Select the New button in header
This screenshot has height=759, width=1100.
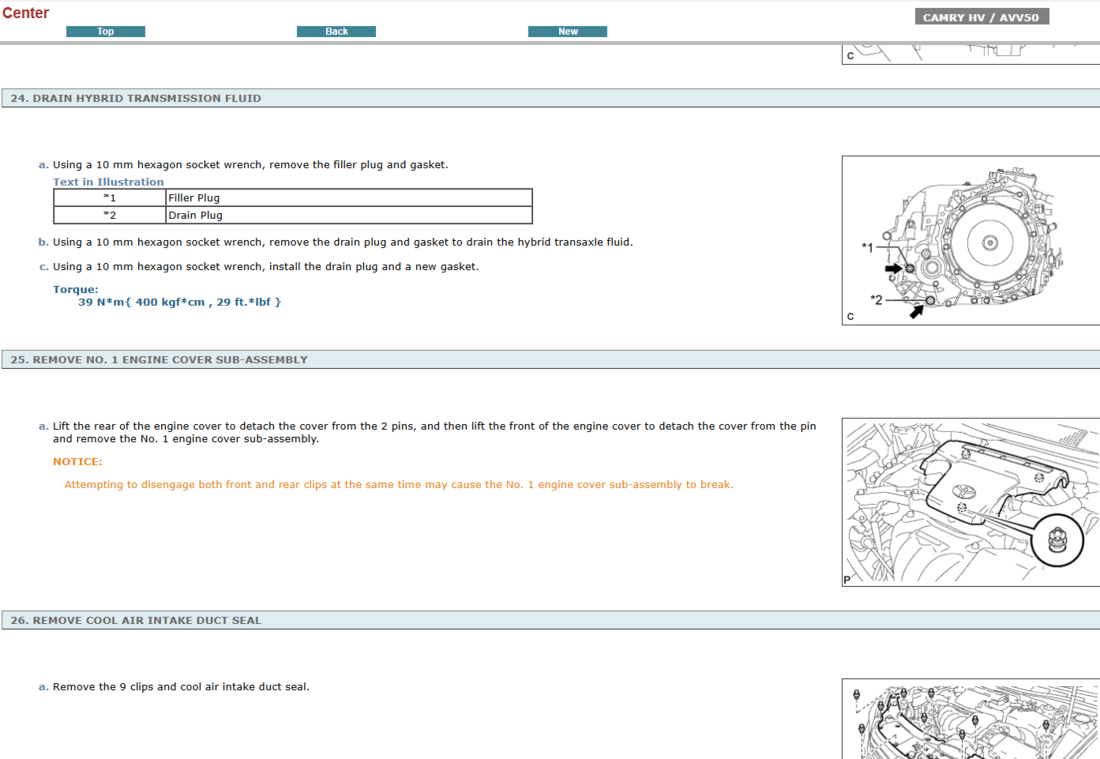pyautogui.click(x=567, y=32)
